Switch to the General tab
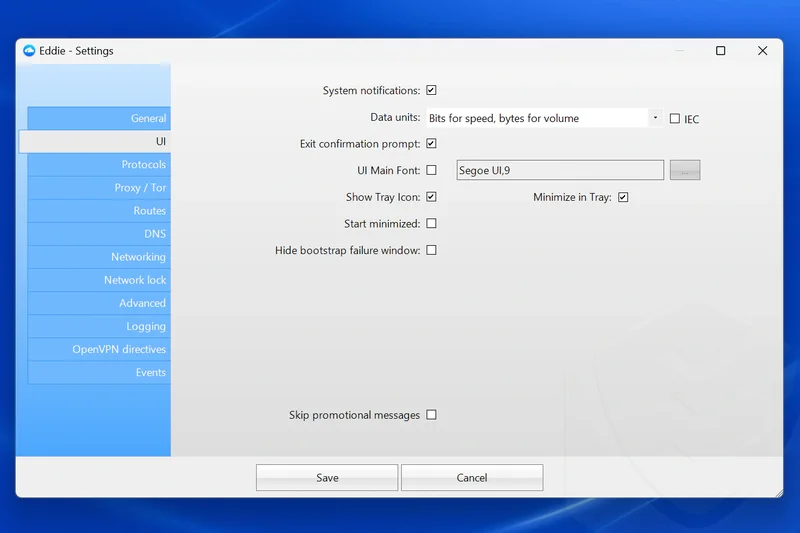Screen dimensions: 800x533 pyautogui.click(x=99, y=118)
